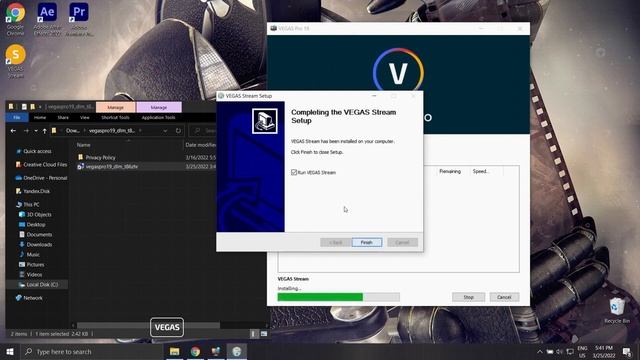Expand the address bar history dropdown
Image resolution: width=640 pixels, height=360 pixels.
165,131
